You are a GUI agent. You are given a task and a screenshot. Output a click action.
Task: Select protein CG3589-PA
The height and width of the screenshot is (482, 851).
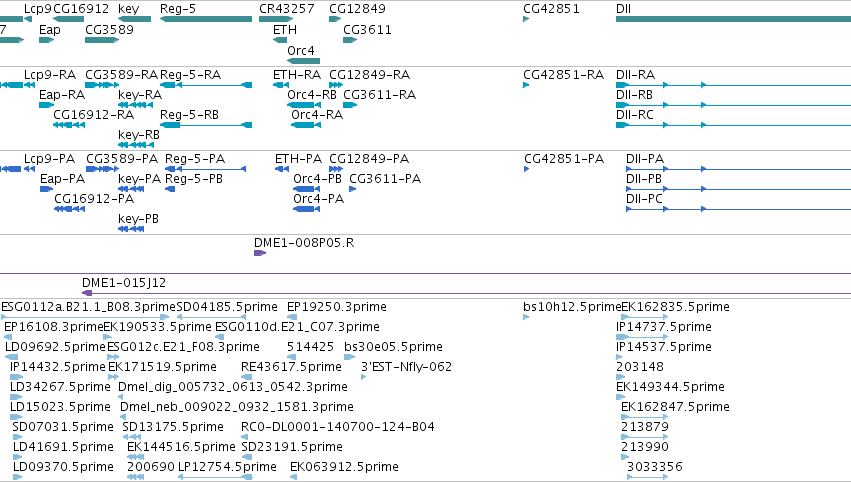103,169
